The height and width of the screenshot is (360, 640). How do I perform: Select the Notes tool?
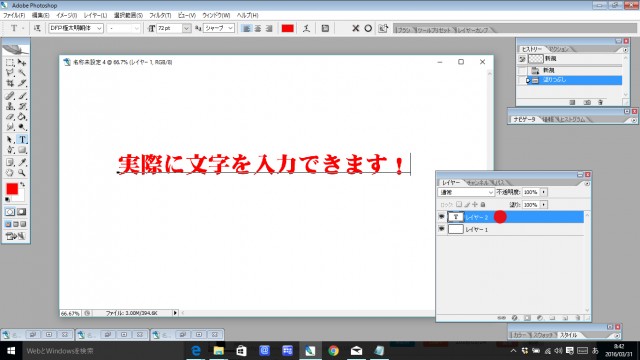pos(10,162)
